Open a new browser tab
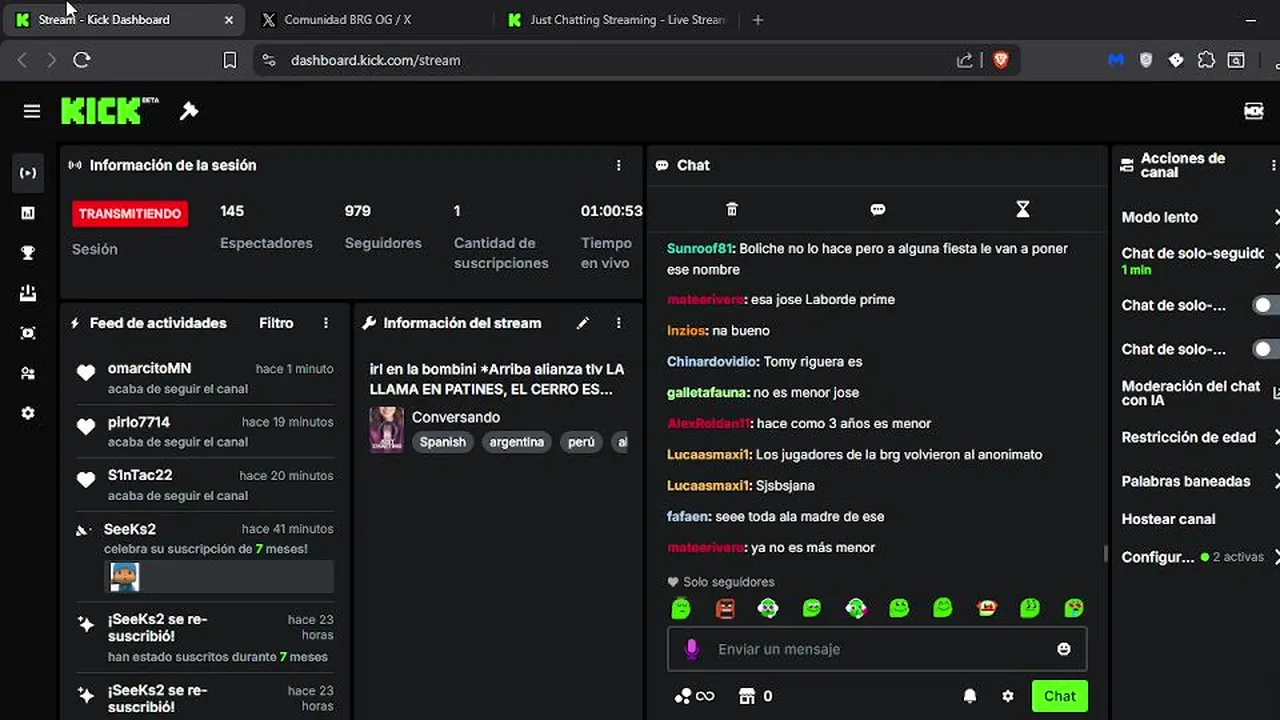 click(757, 20)
